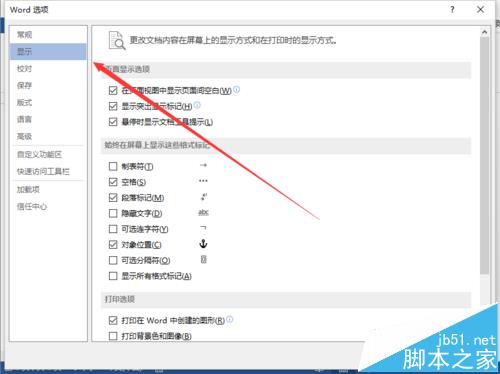
Task: Click the tab arrow symbol beside 制表符
Action: [x=203, y=165]
